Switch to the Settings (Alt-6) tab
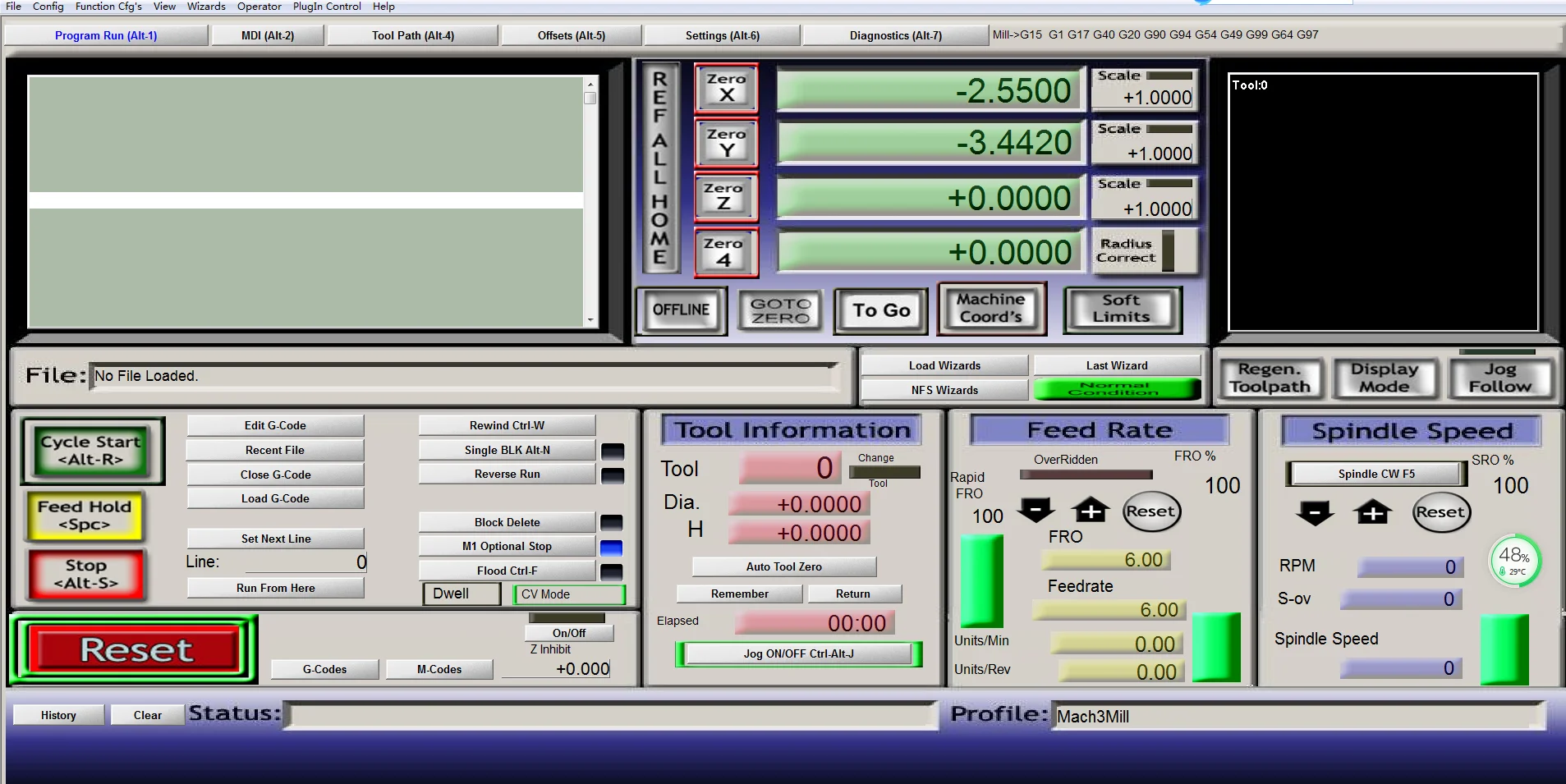The image size is (1566, 784). tap(723, 35)
